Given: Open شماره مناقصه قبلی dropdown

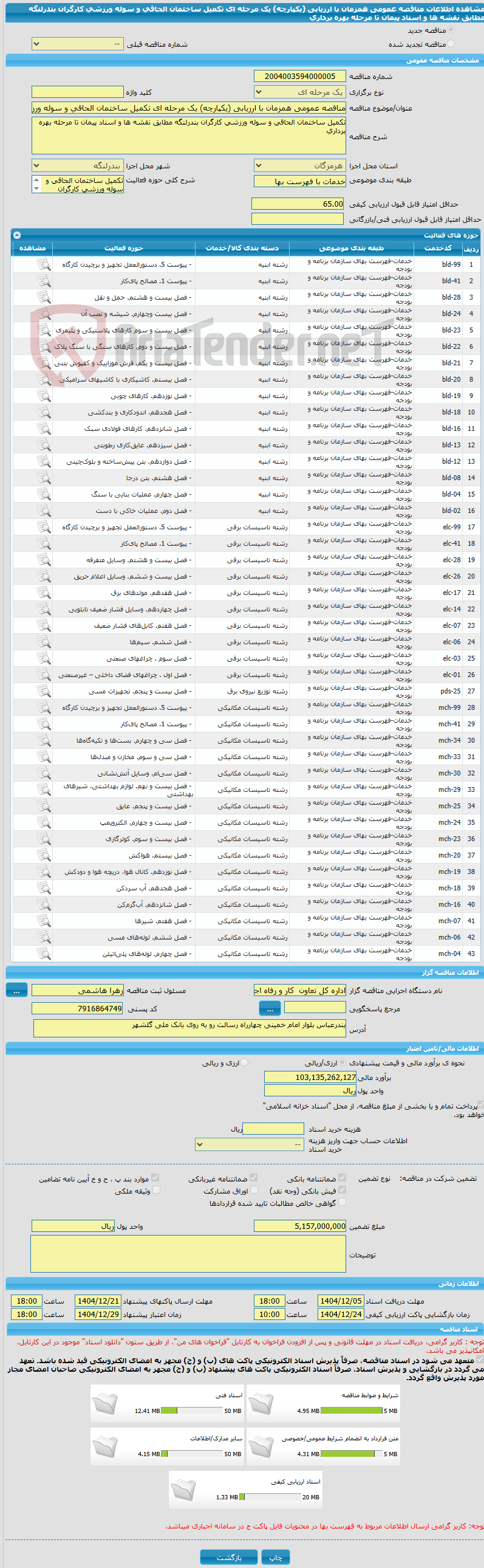Looking at the screenshot, I should point(77,44).
